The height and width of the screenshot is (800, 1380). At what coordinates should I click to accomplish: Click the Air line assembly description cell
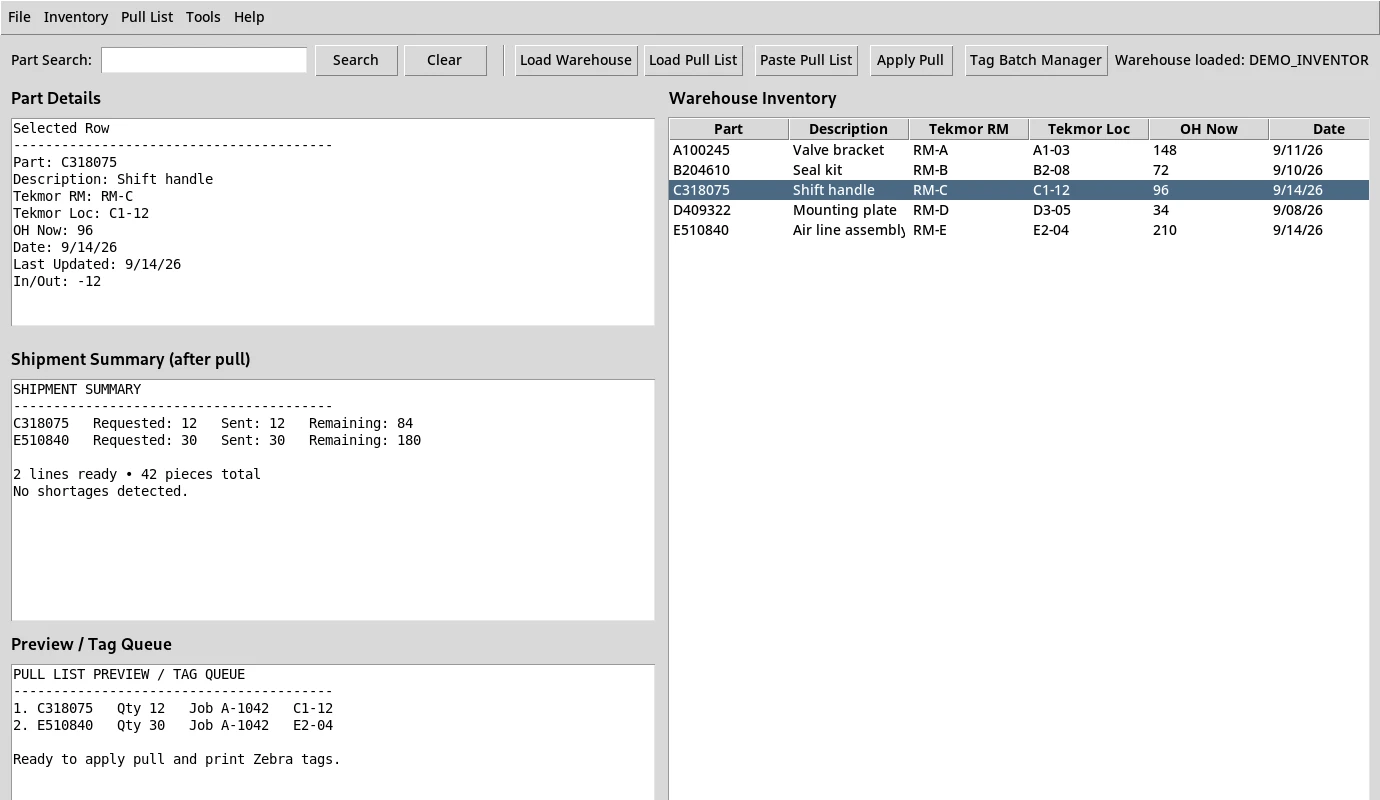click(x=849, y=230)
